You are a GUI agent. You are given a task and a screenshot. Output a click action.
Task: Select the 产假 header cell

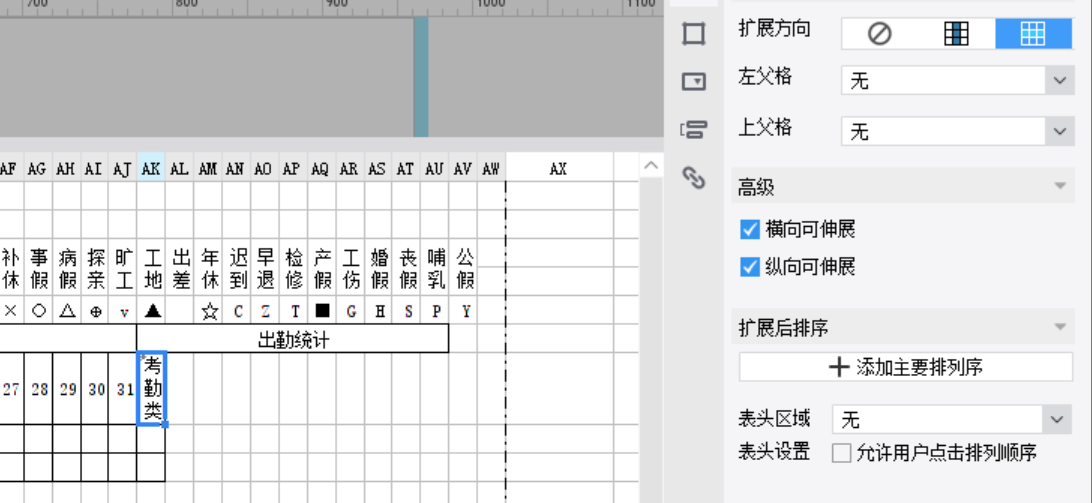(x=321, y=269)
